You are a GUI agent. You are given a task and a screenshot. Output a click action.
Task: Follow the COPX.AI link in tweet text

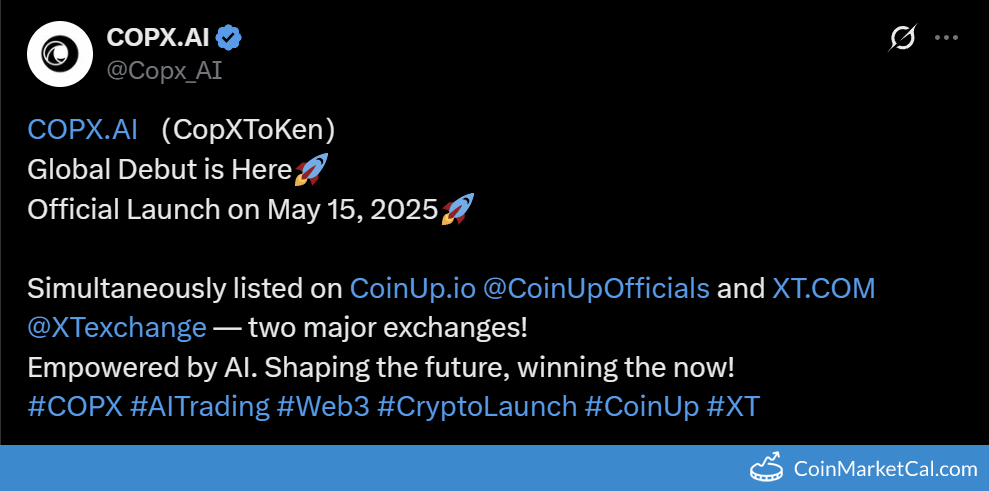coord(82,130)
